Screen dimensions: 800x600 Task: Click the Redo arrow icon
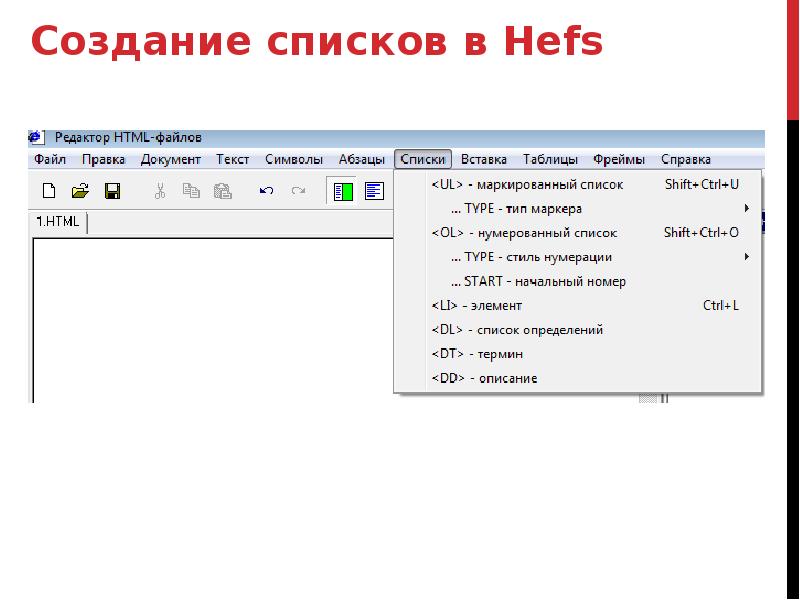click(x=297, y=190)
